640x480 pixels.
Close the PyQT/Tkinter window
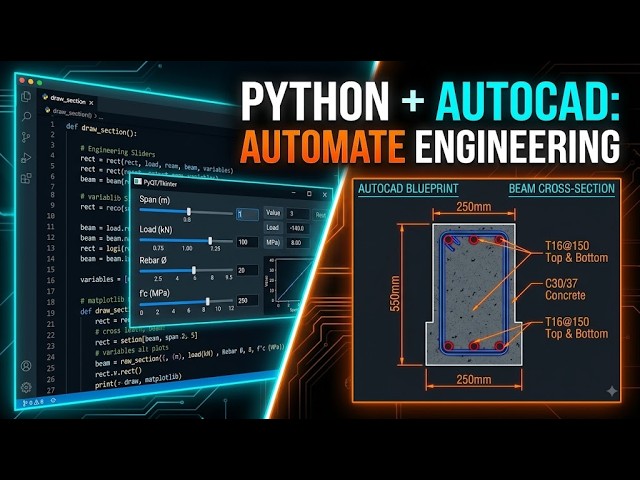pos(325,195)
